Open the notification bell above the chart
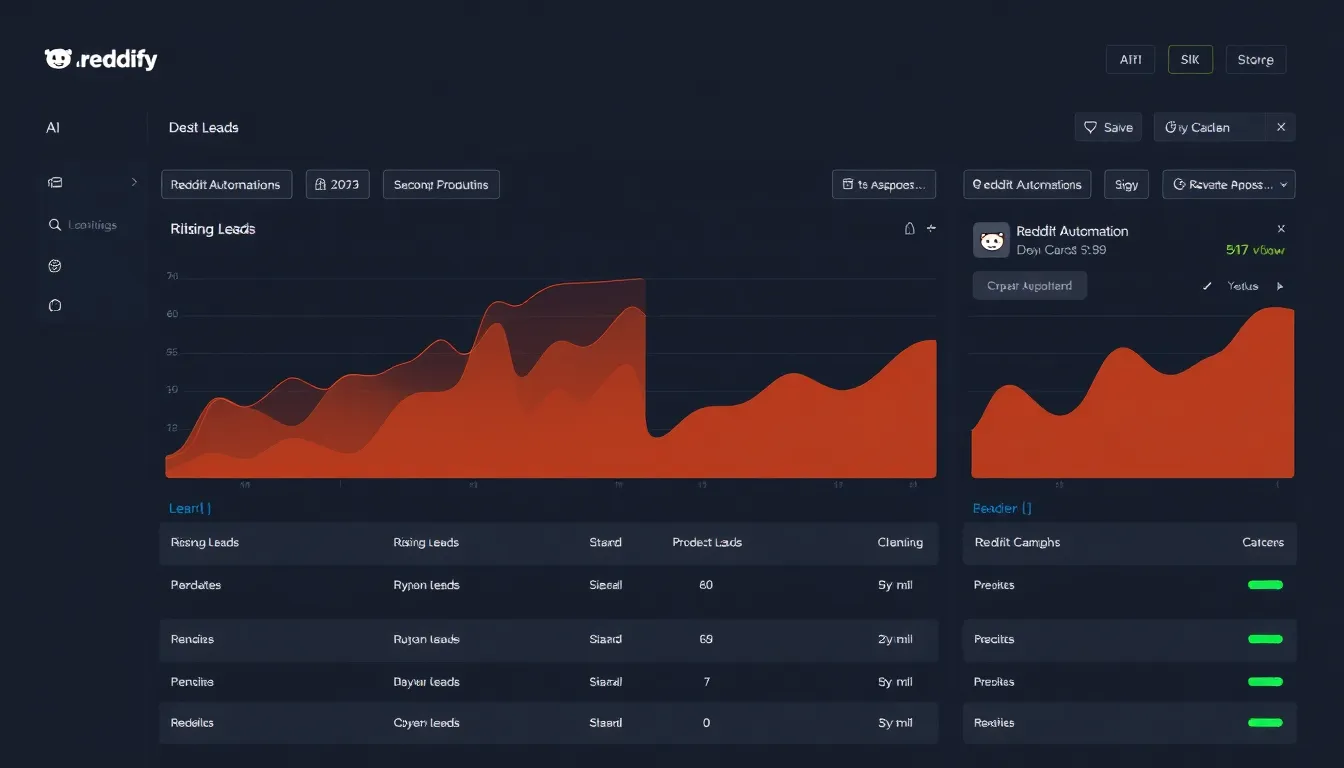 point(910,228)
